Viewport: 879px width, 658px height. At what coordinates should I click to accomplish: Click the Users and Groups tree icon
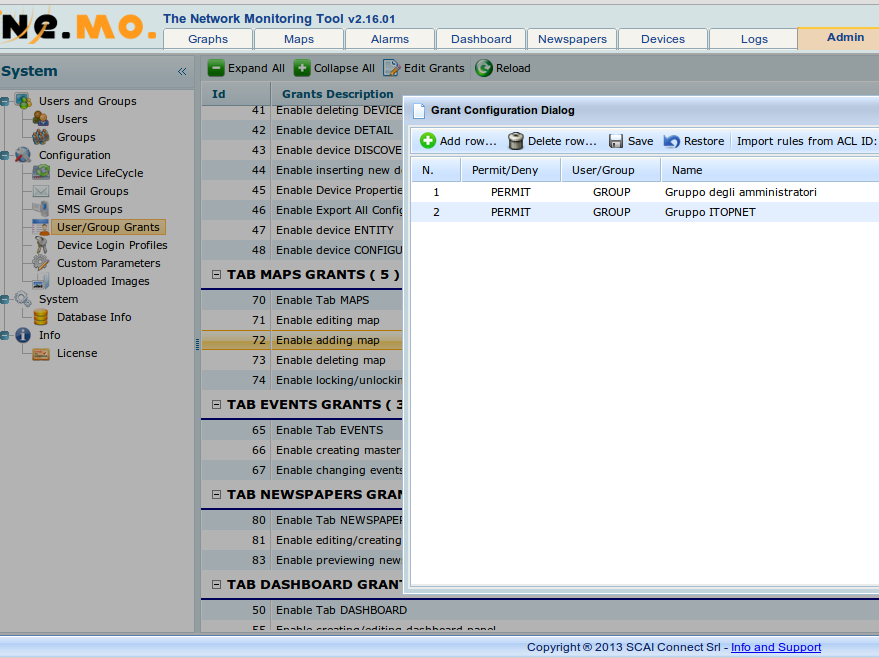click(23, 101)
